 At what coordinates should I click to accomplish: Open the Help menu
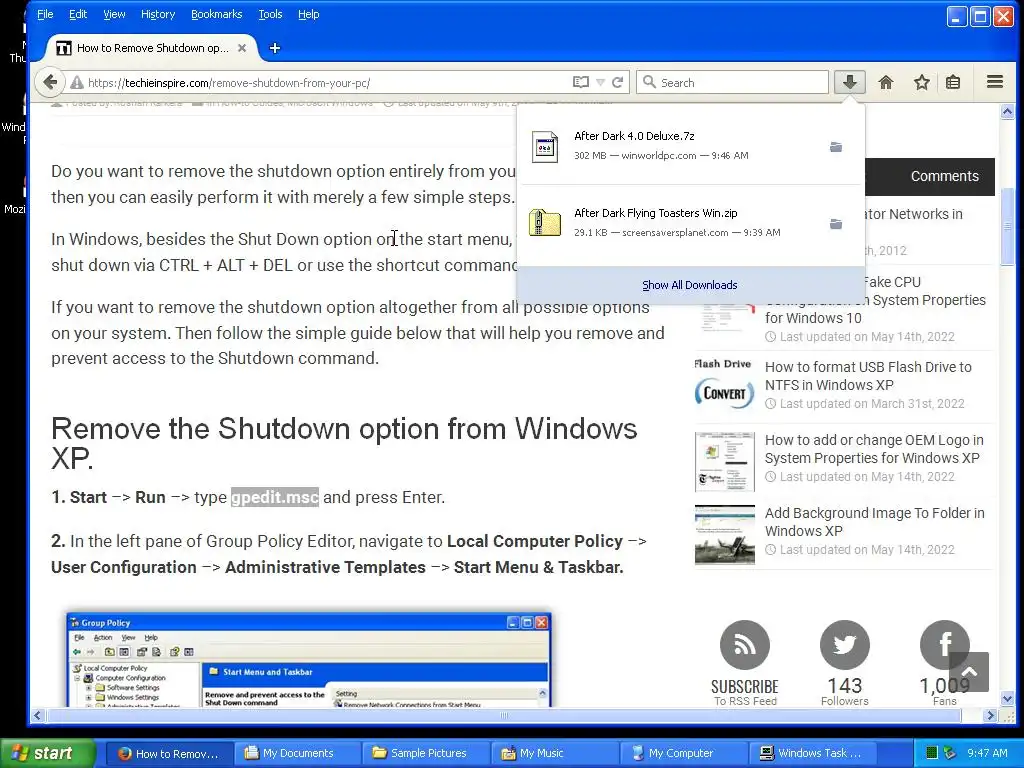point(308,14)
